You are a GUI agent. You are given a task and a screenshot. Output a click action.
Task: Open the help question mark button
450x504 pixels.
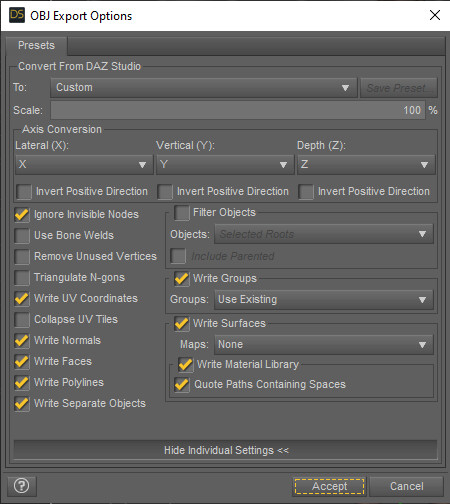click(22, 486)
